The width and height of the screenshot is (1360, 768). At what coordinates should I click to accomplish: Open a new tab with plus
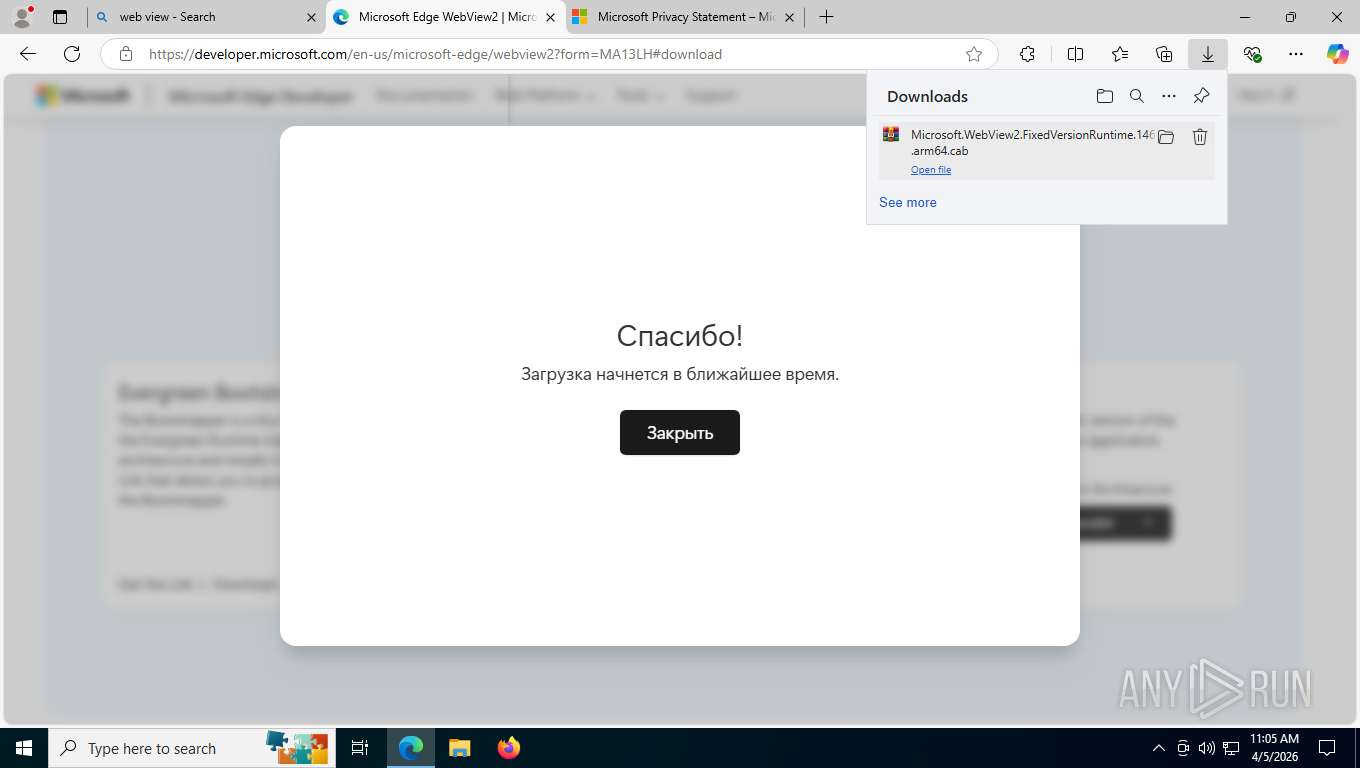tap(826, 17)
